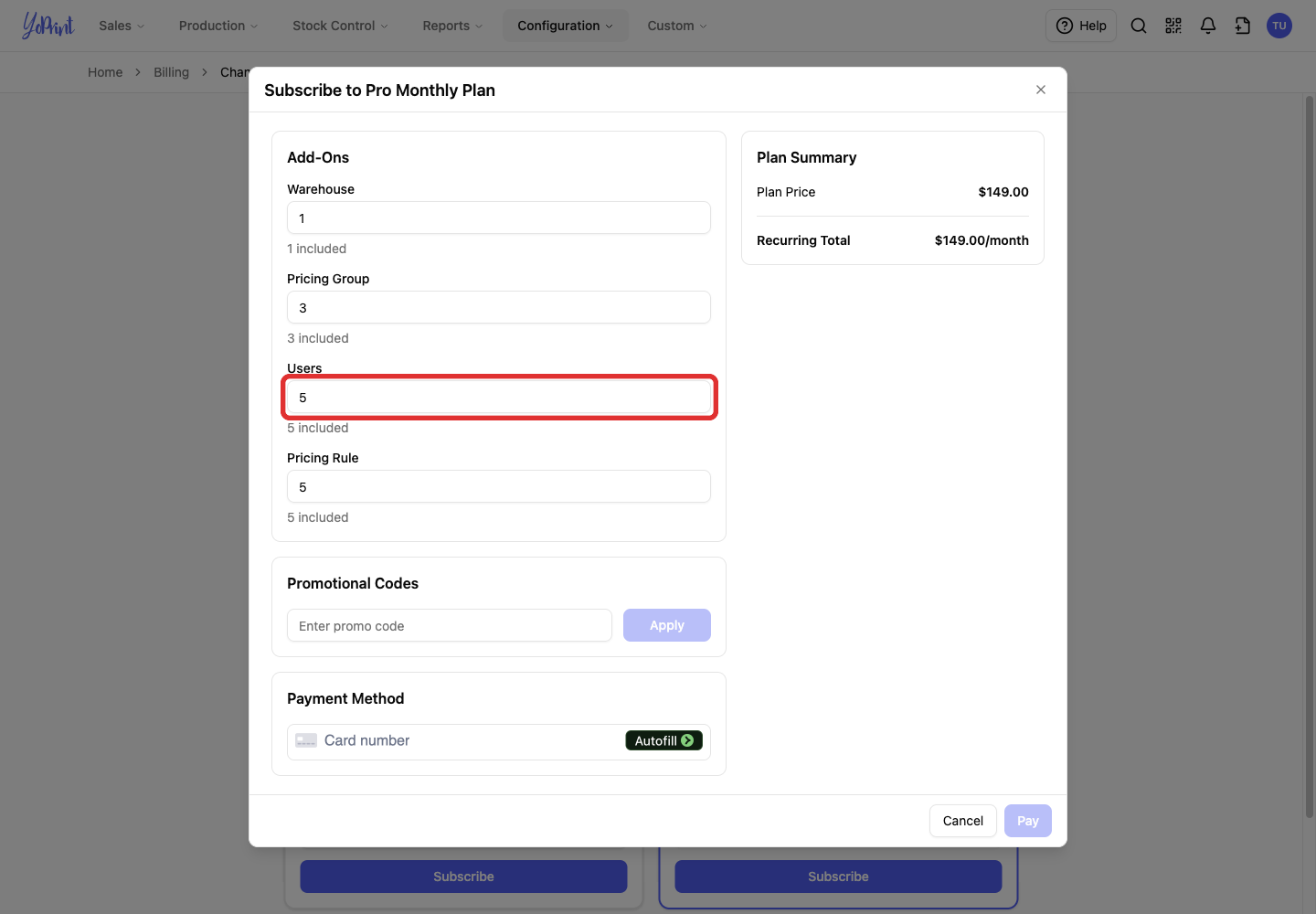Open the Sales menu
1316x914 pixels.
click(x=122, y=26)
